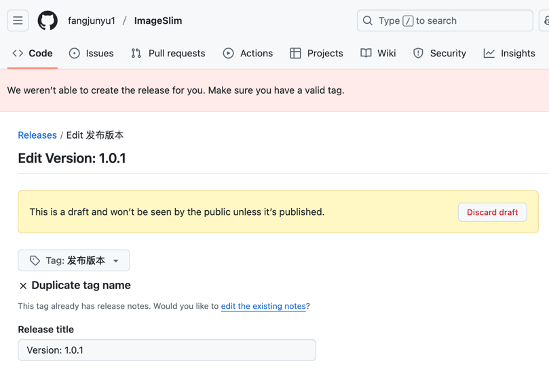Click the Wiki book icon
The height and width of the screenshot is (375, 550).
click(x=366, y=53)
